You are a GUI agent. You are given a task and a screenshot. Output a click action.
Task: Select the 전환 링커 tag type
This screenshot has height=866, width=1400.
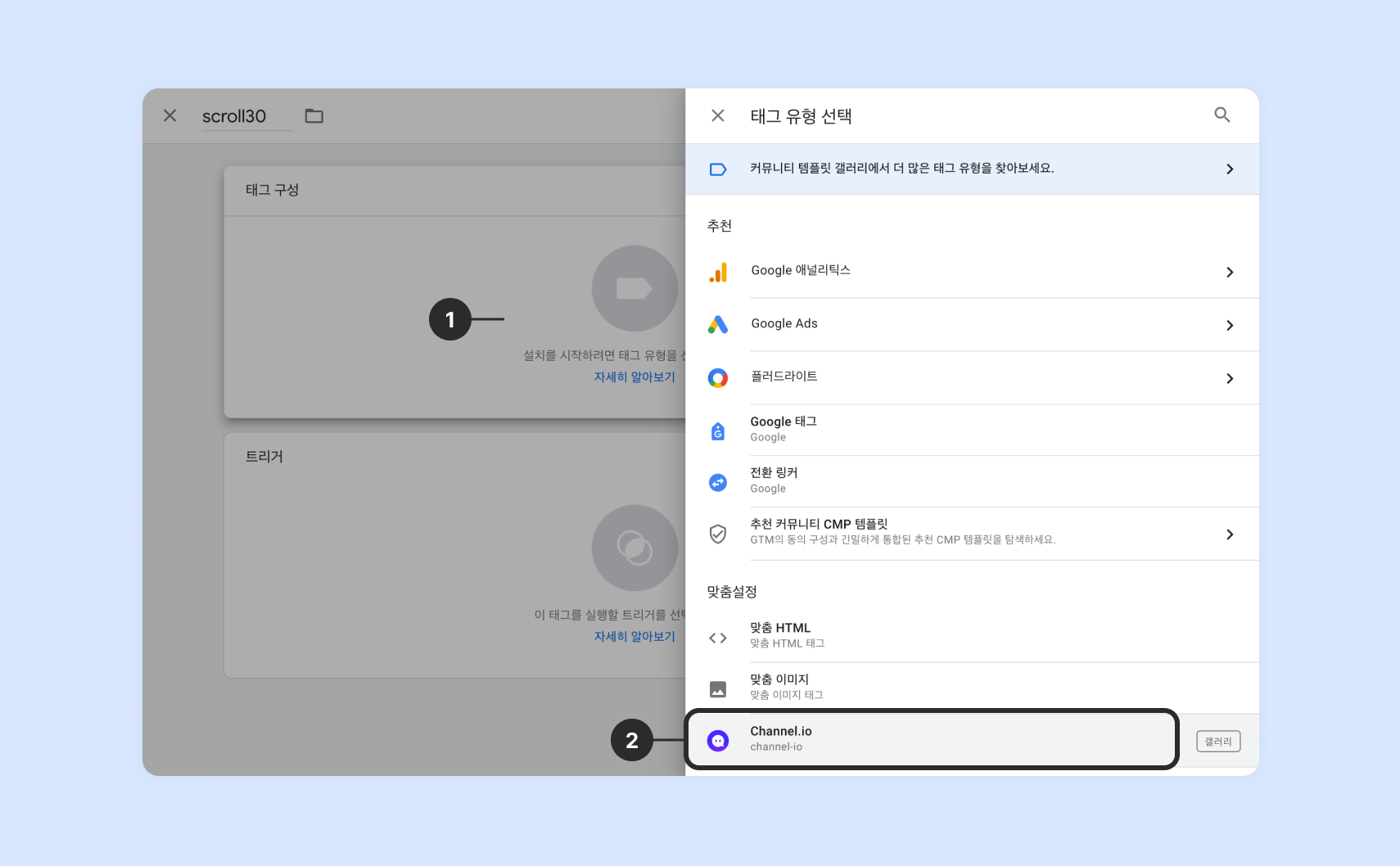pos(972,481)
